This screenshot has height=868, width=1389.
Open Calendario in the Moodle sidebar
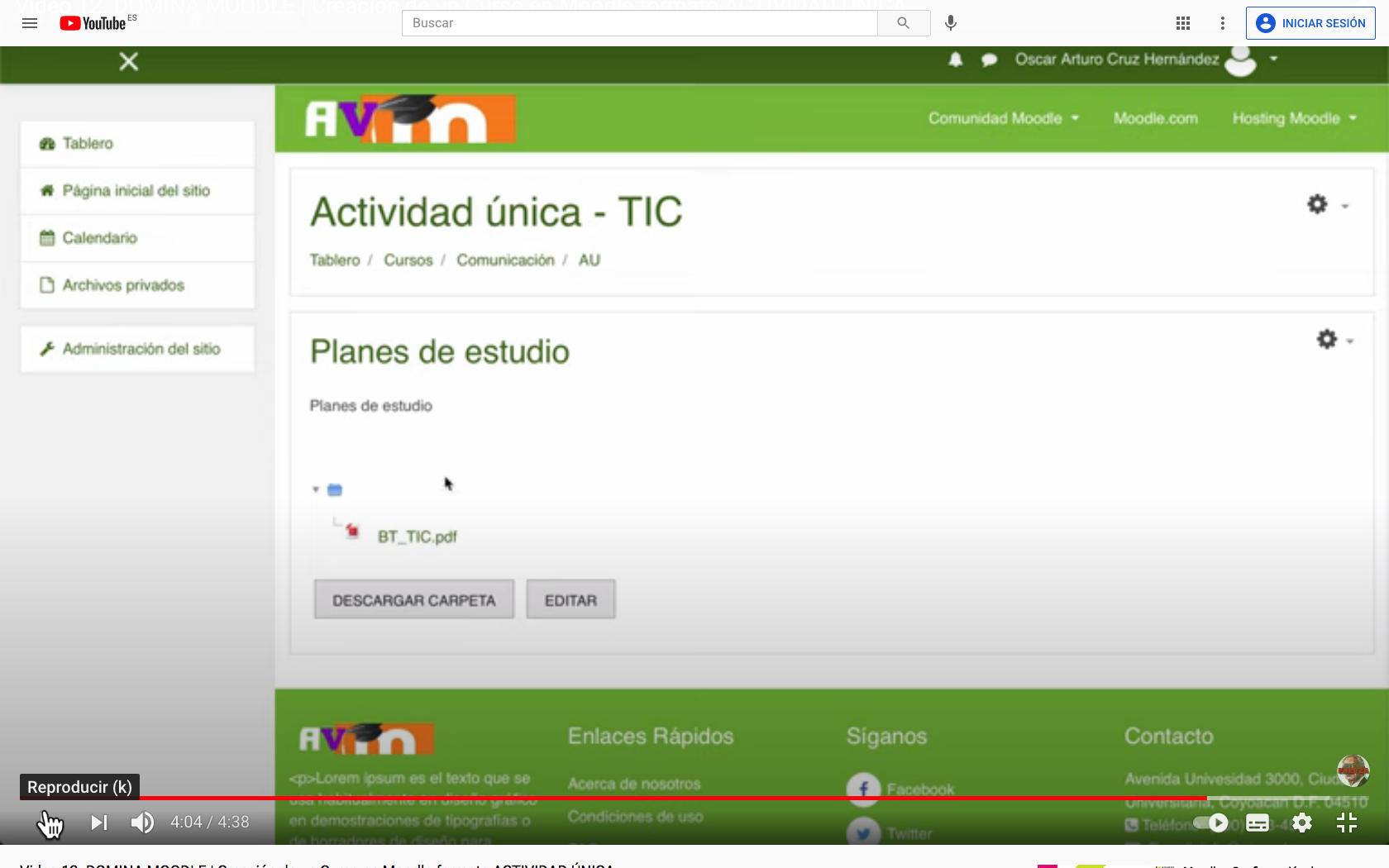coord(99,238)
